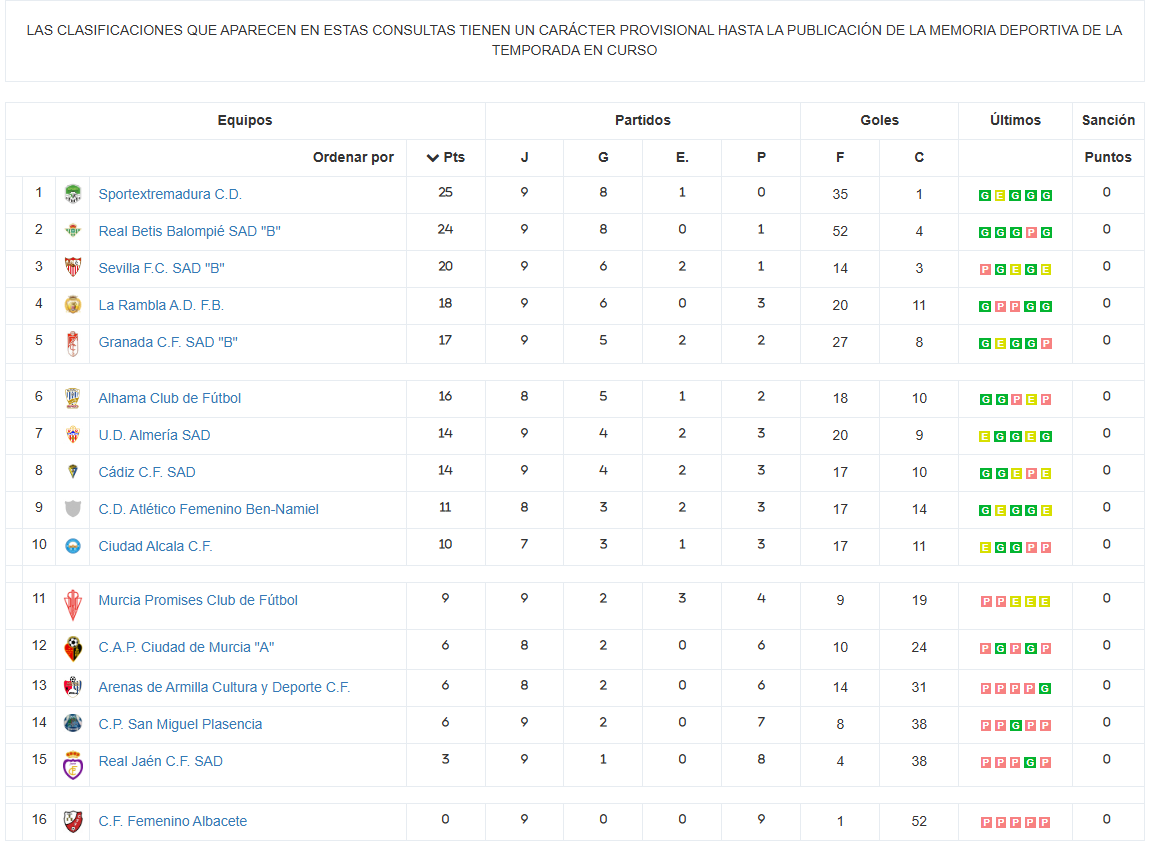Image resolution: width=1166 pixels, height=843 pixels.
Task: Open the Murcia Promises Club de Fútbol link
Action: [198, 601]
